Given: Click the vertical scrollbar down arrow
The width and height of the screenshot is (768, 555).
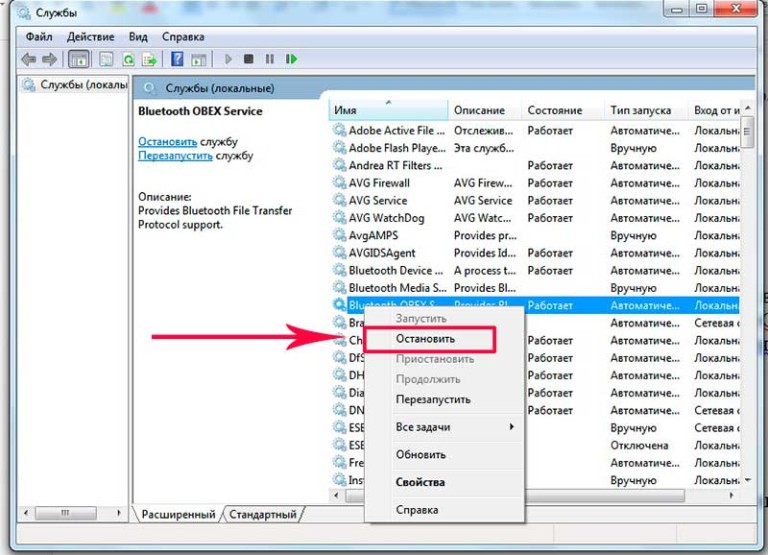Looking at the screenshot, I should [748, 481].
